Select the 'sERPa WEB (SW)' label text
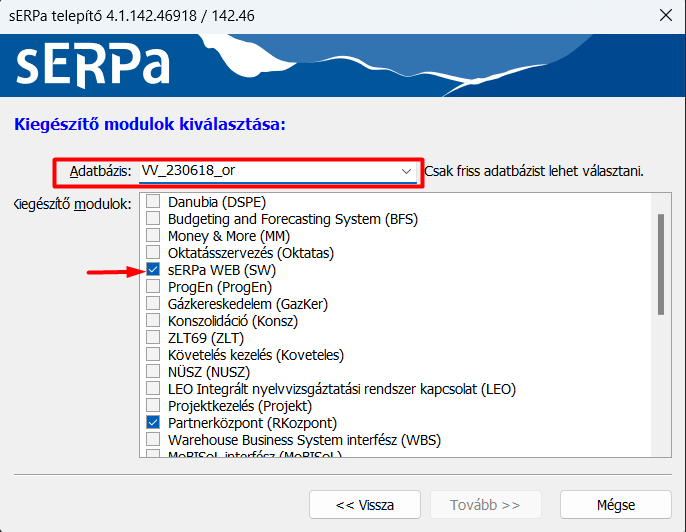The width and height of the screenshot is (686, 532). pyautogui.click(x=222, y=270)
